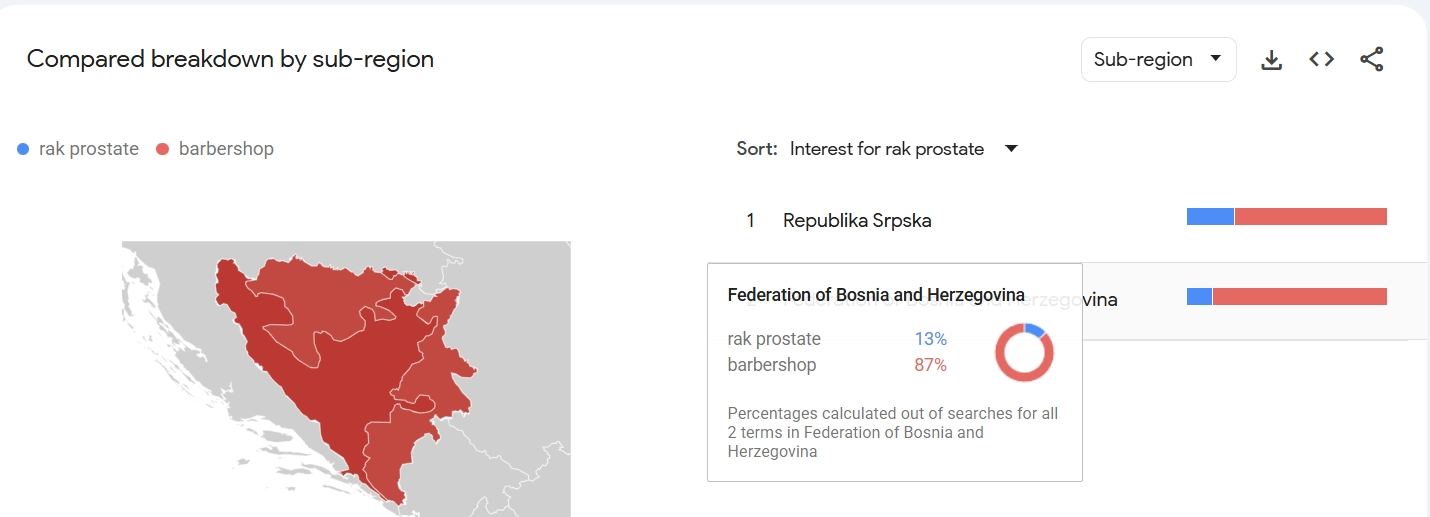
Task: Click the blue rak prostate legend dot
Action: 24,149
